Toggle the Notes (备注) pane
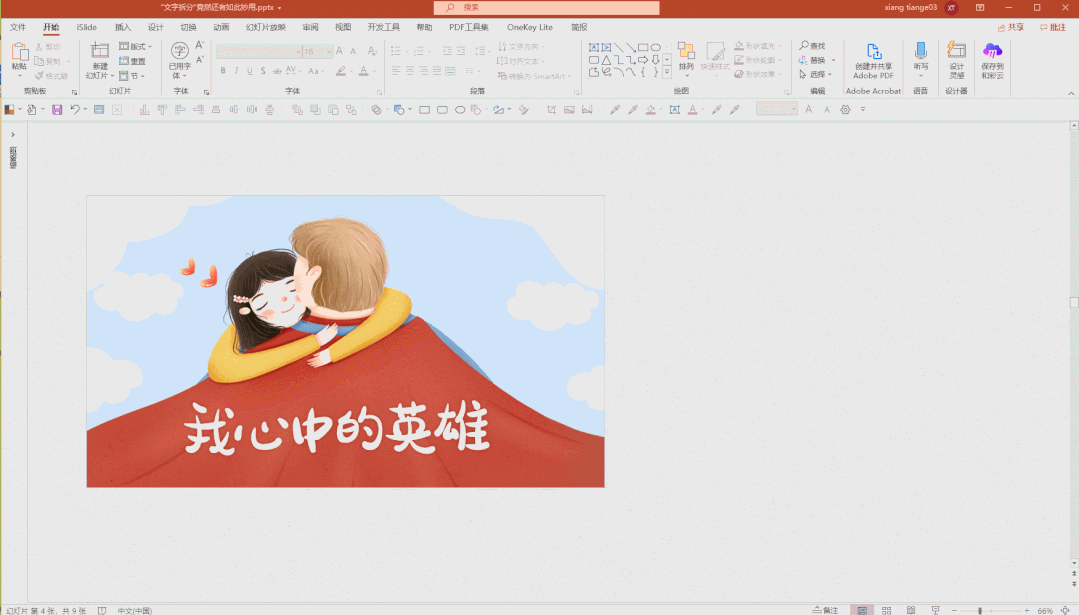The height and width of the screenshot is (615, 1079). click(x=826, y=610)
